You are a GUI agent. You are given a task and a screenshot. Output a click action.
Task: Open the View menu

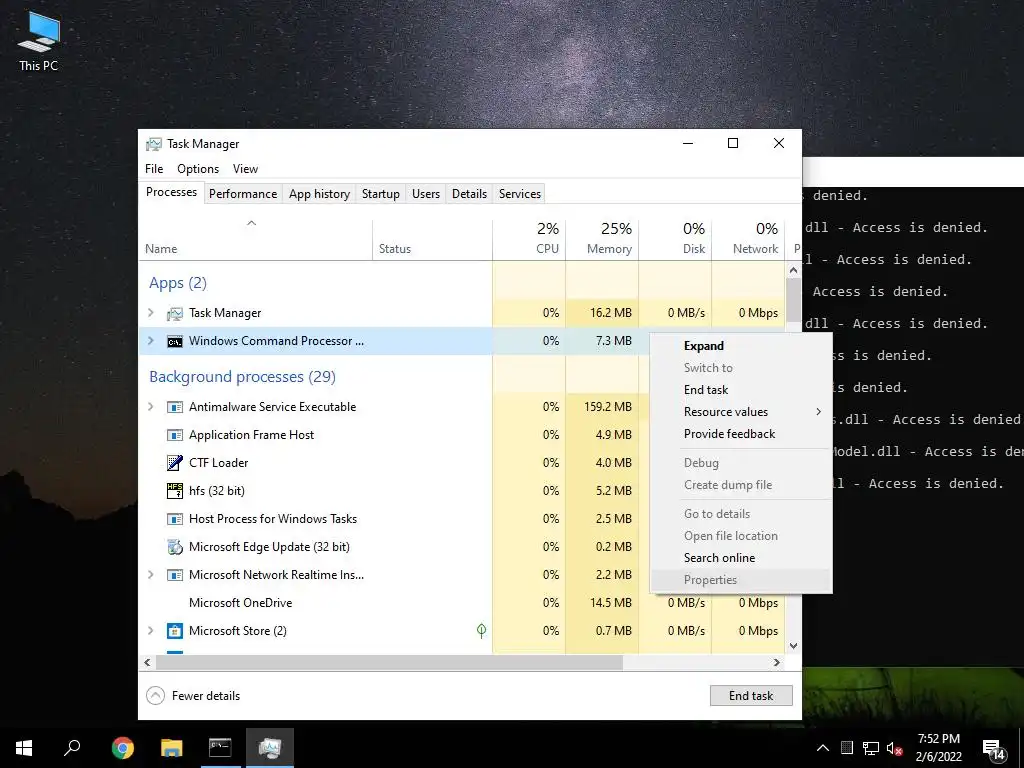pos(246,169)
